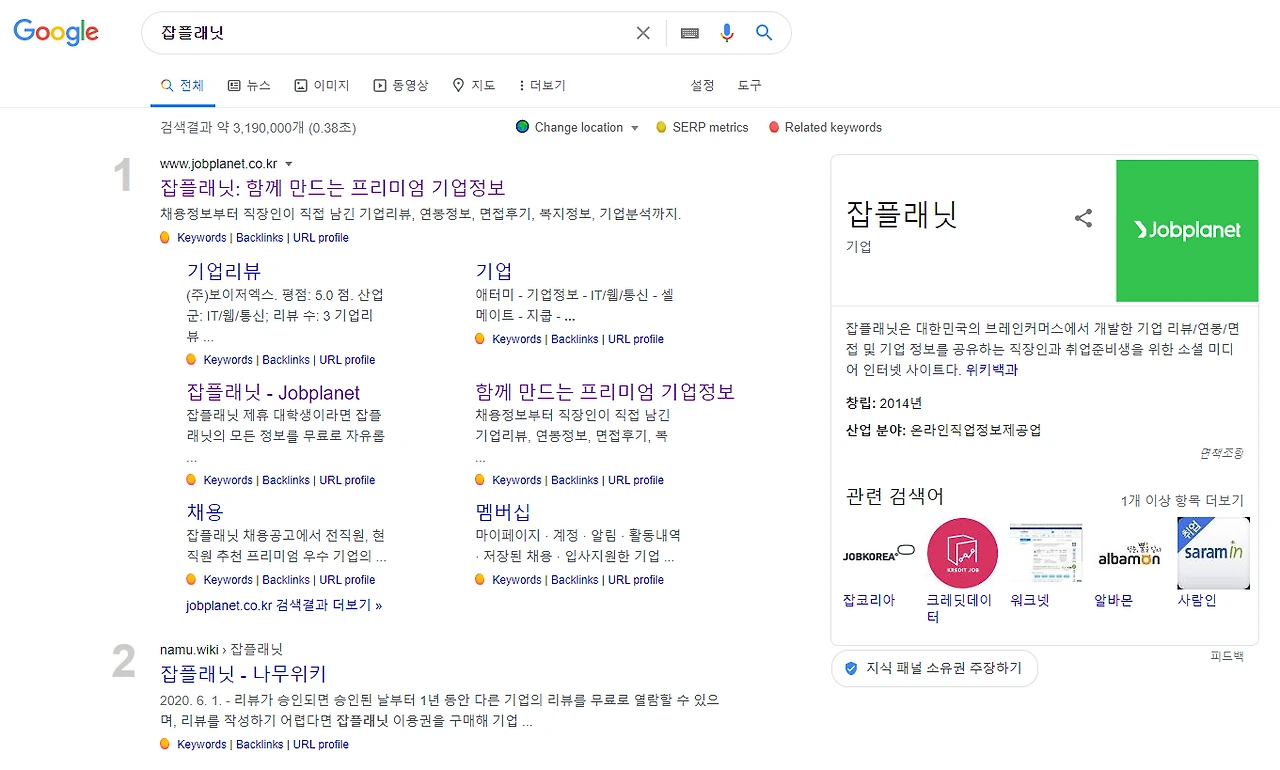This screenshot has width=1280, height=770.
Task: Go to the Google homepage logo
Action: click(56, 32)
